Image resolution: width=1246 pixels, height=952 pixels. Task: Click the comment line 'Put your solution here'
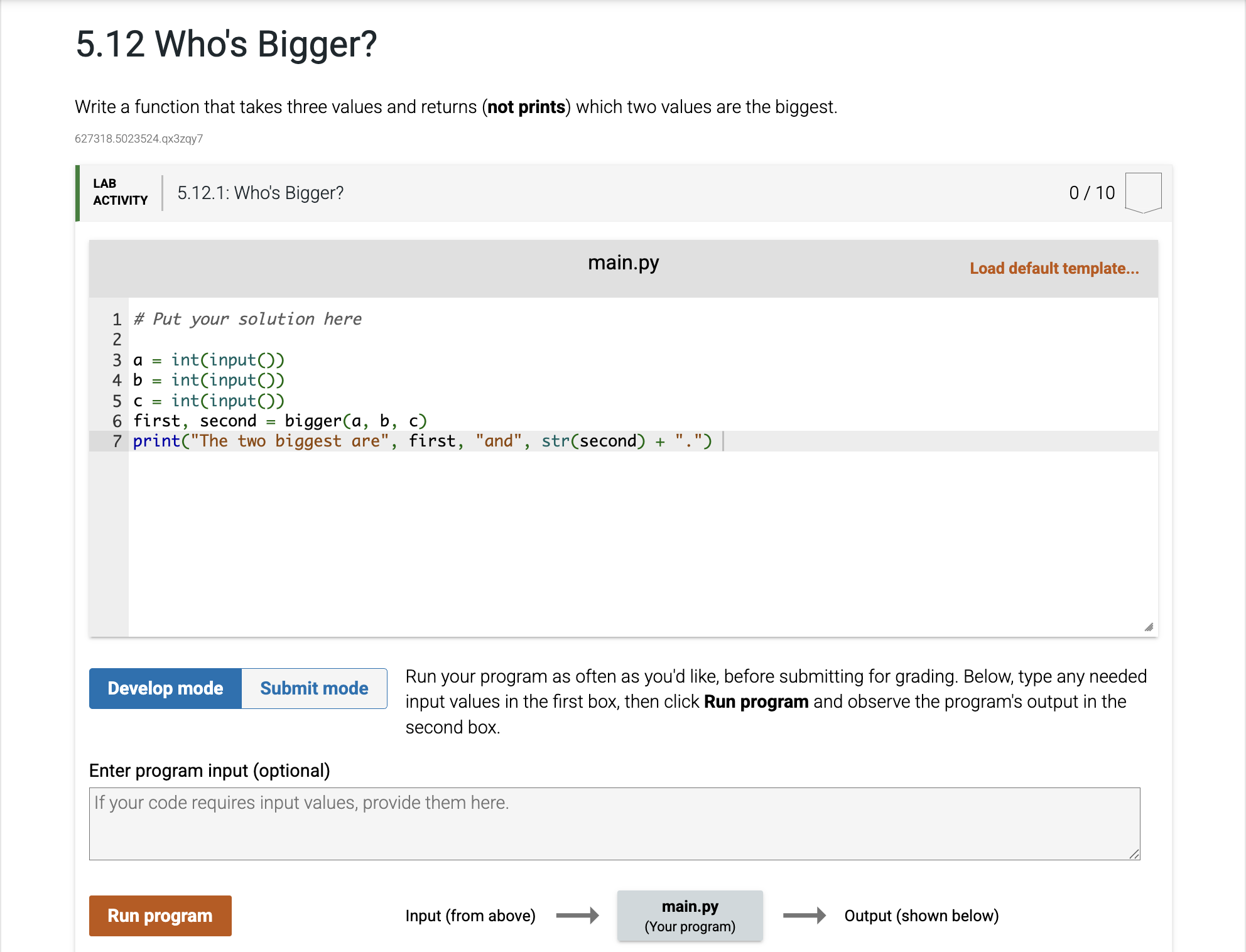coord(247,319)
